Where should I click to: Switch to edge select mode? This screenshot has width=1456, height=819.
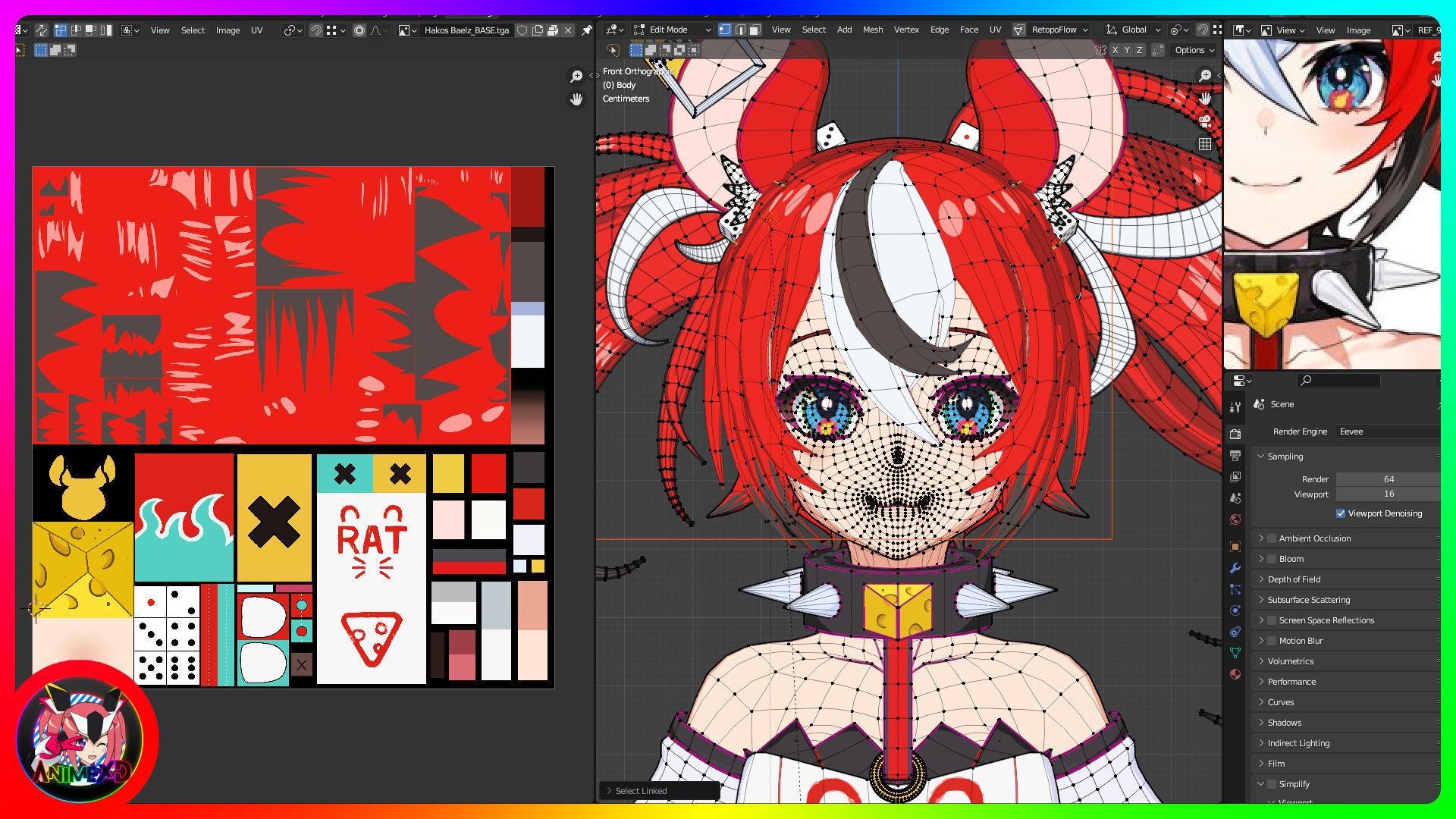pyautogui.click(x=739, y=30)
